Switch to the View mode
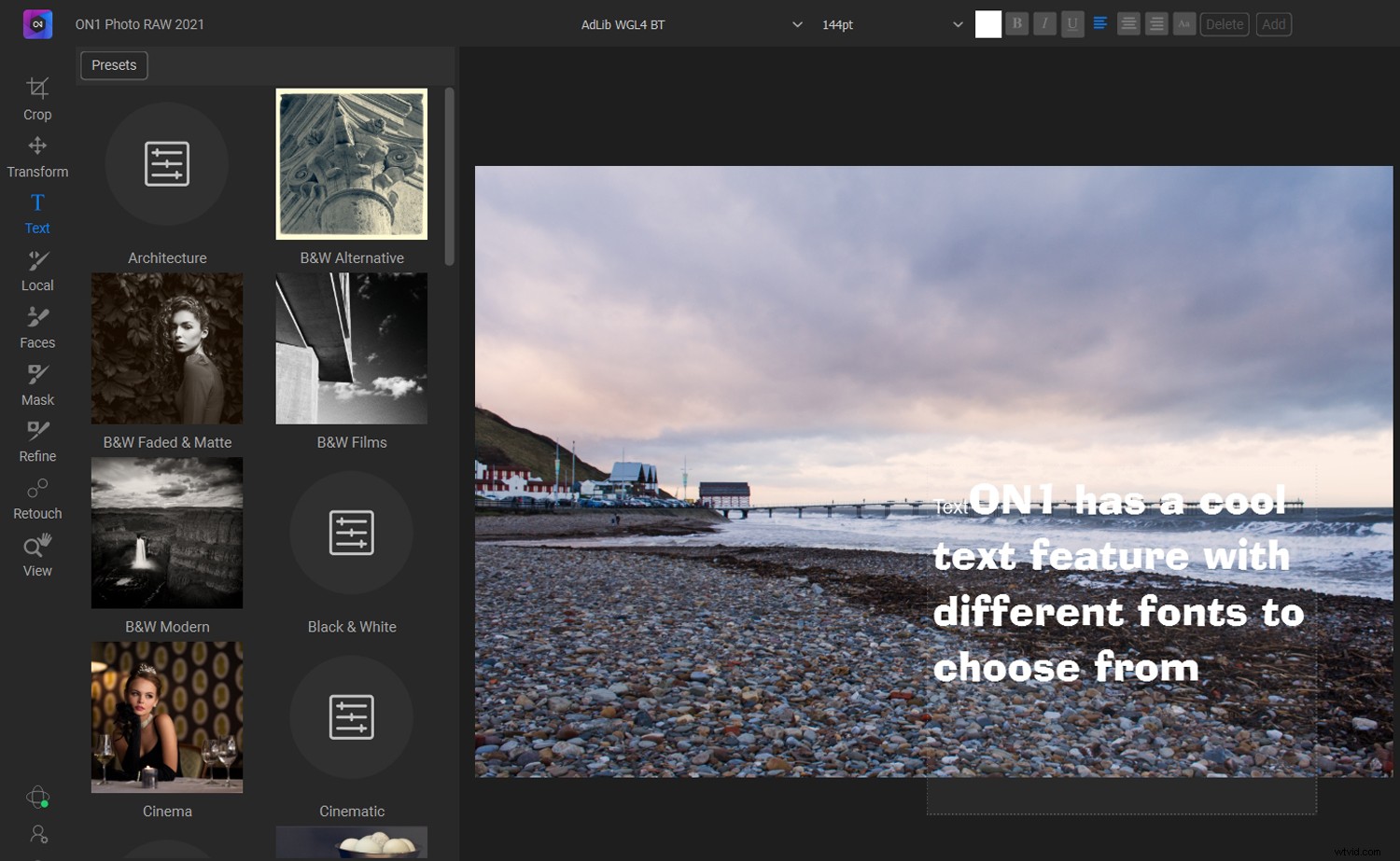The width and height of the screenshot is (1400, 861). (x=37, y=555)
